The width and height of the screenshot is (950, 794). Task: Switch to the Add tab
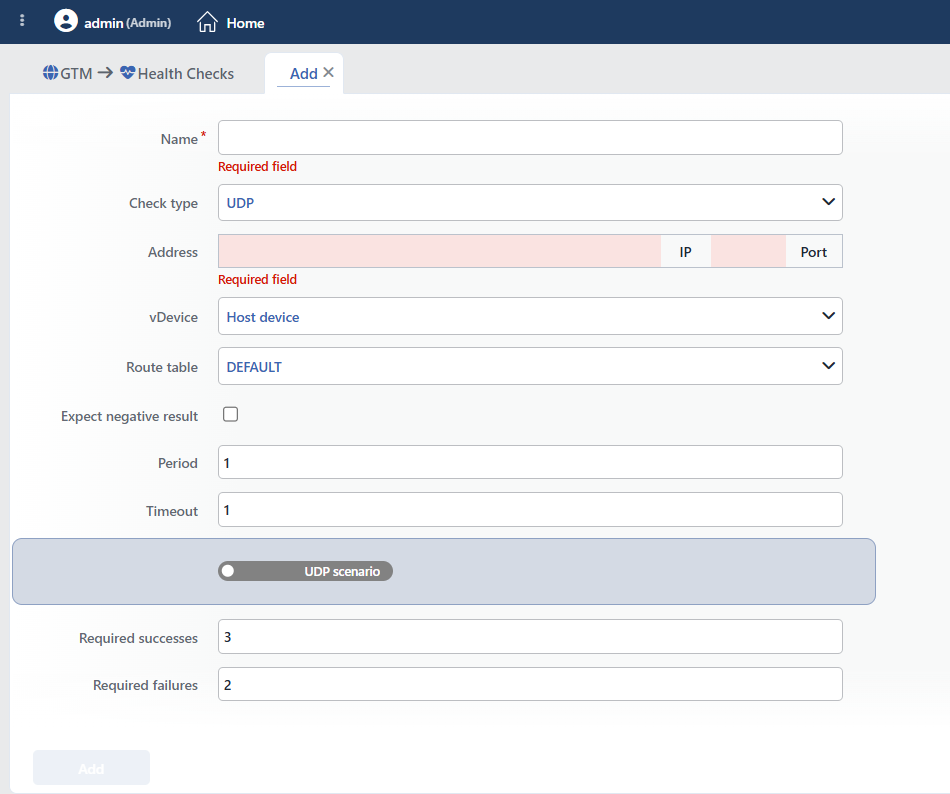tap(304, 73)
